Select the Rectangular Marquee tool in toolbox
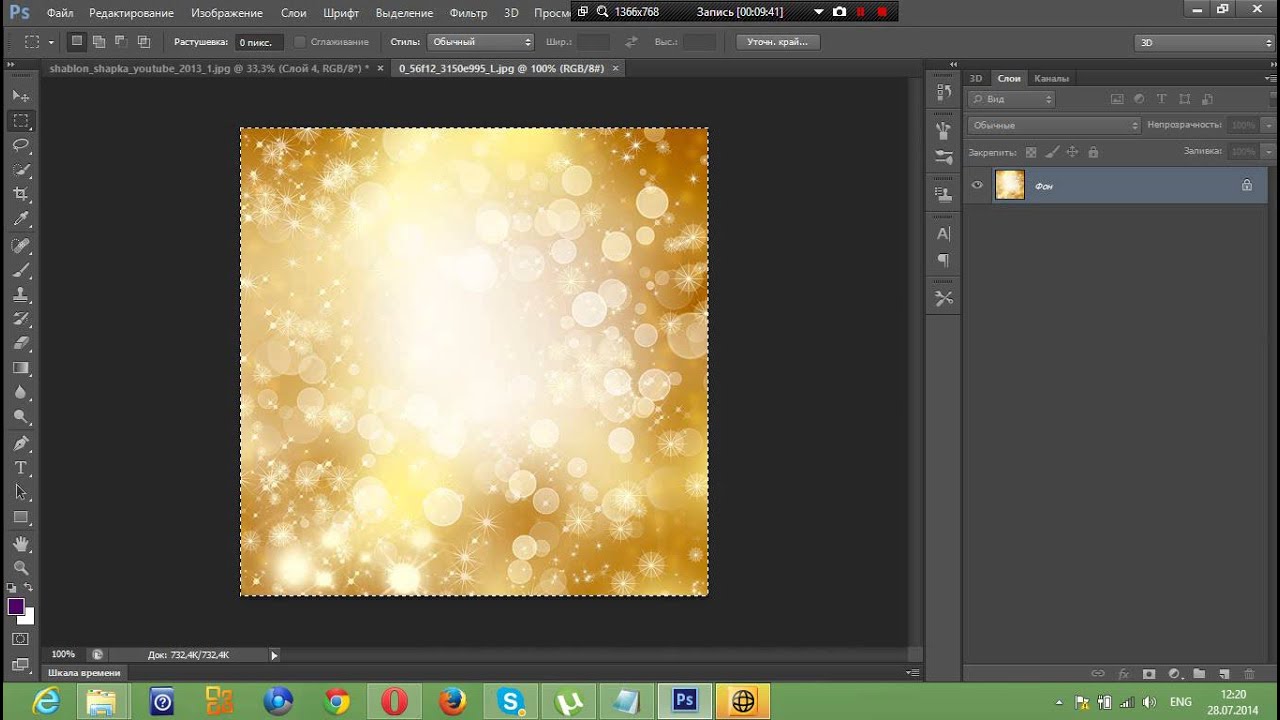Image resolution: width=1280 pixels, height=720 pixels. click(21, 121)
